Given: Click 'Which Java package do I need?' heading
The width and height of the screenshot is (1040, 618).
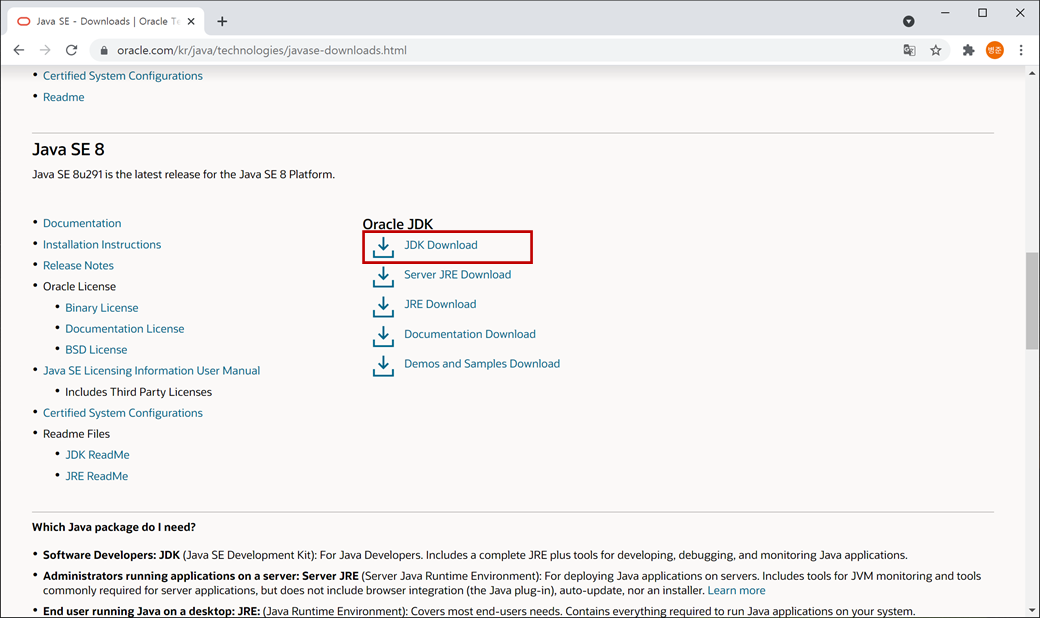Looking at the screenshot, I should 113,527.
